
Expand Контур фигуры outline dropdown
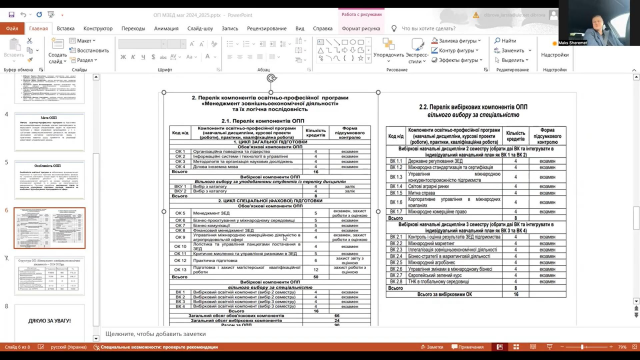click(x=456, y=50)
